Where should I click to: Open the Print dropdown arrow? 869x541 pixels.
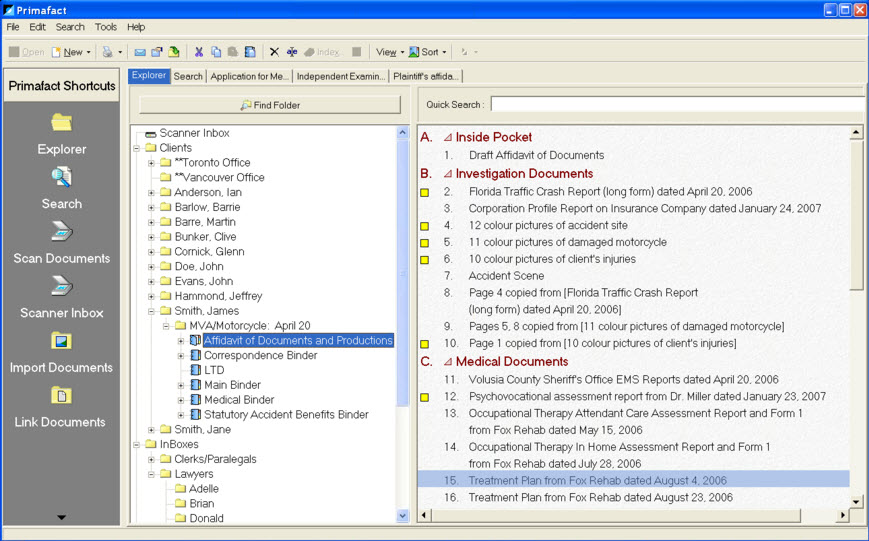120,53
